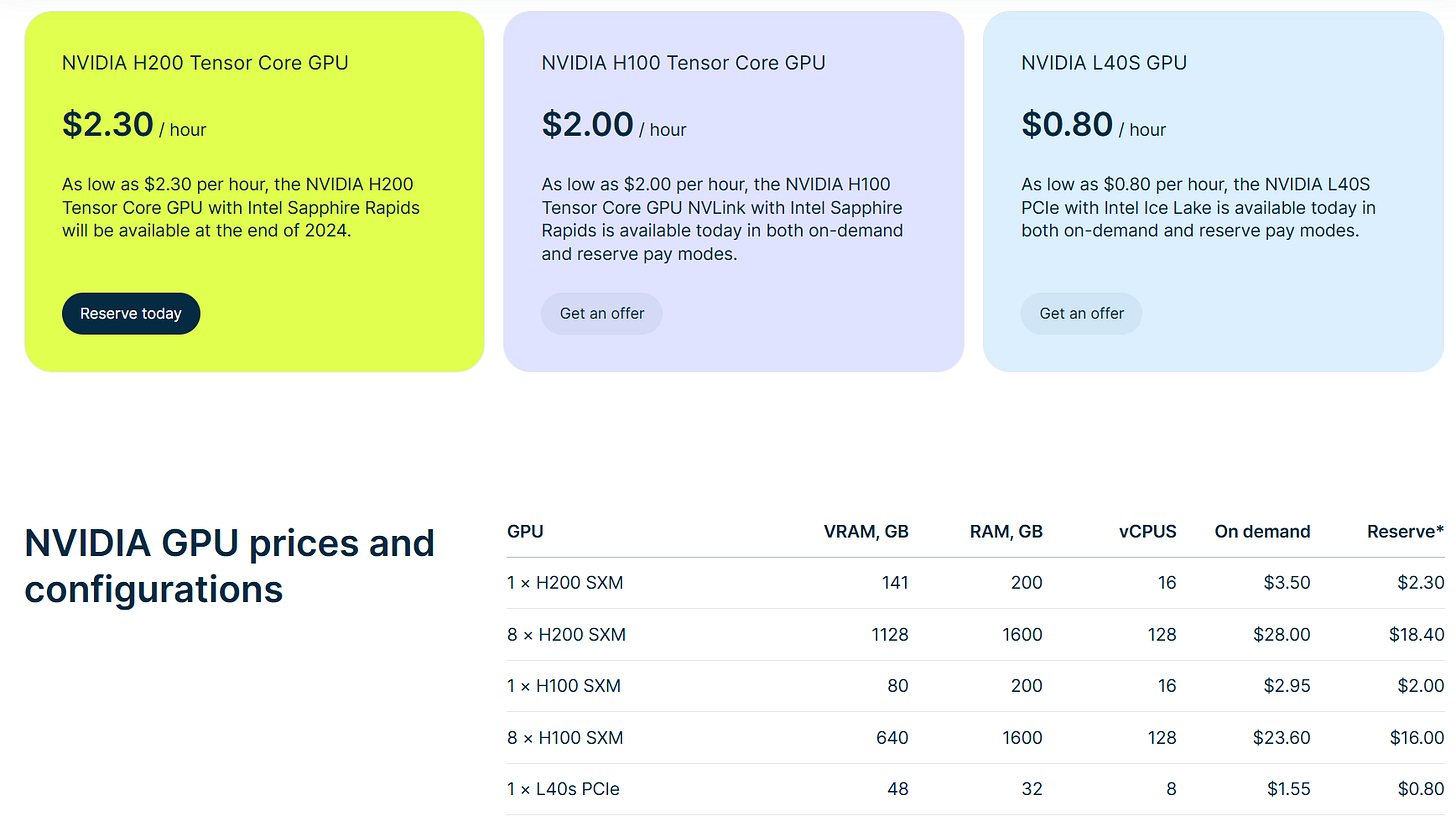Click the NVIDIA GPU prices and configurations heading
The height and width of the screenshot is (826, 1456).
230,566
